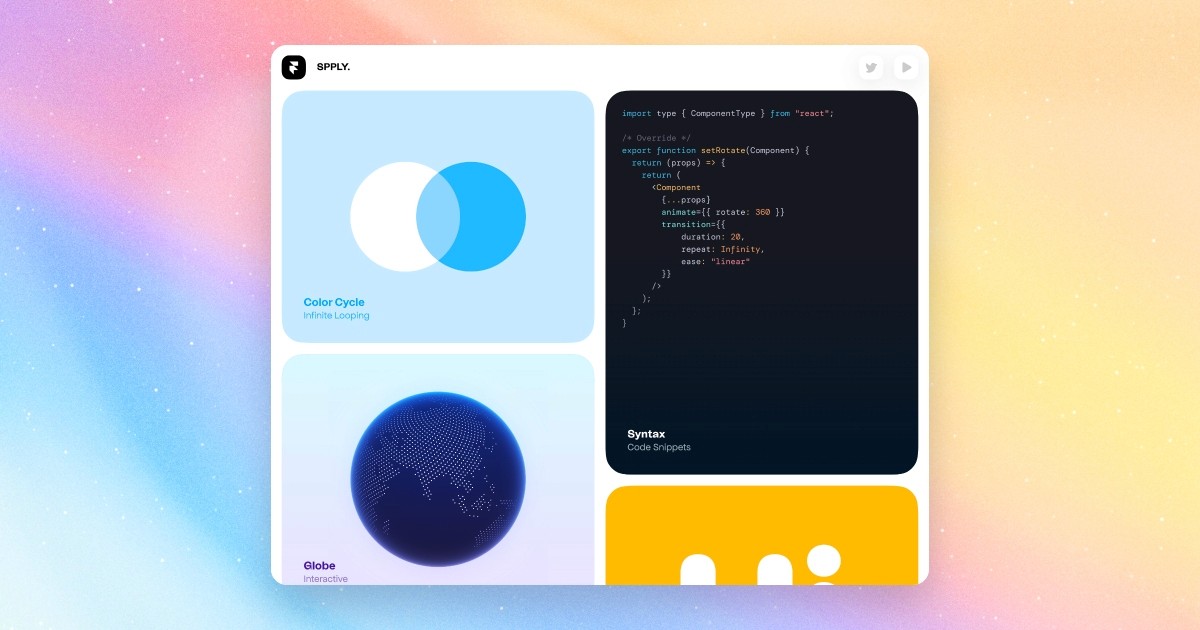The width and height of the screenshot is (1200, 630).
Task: Click the 'Code Snippets' subtitle
Action: (659, 447)
